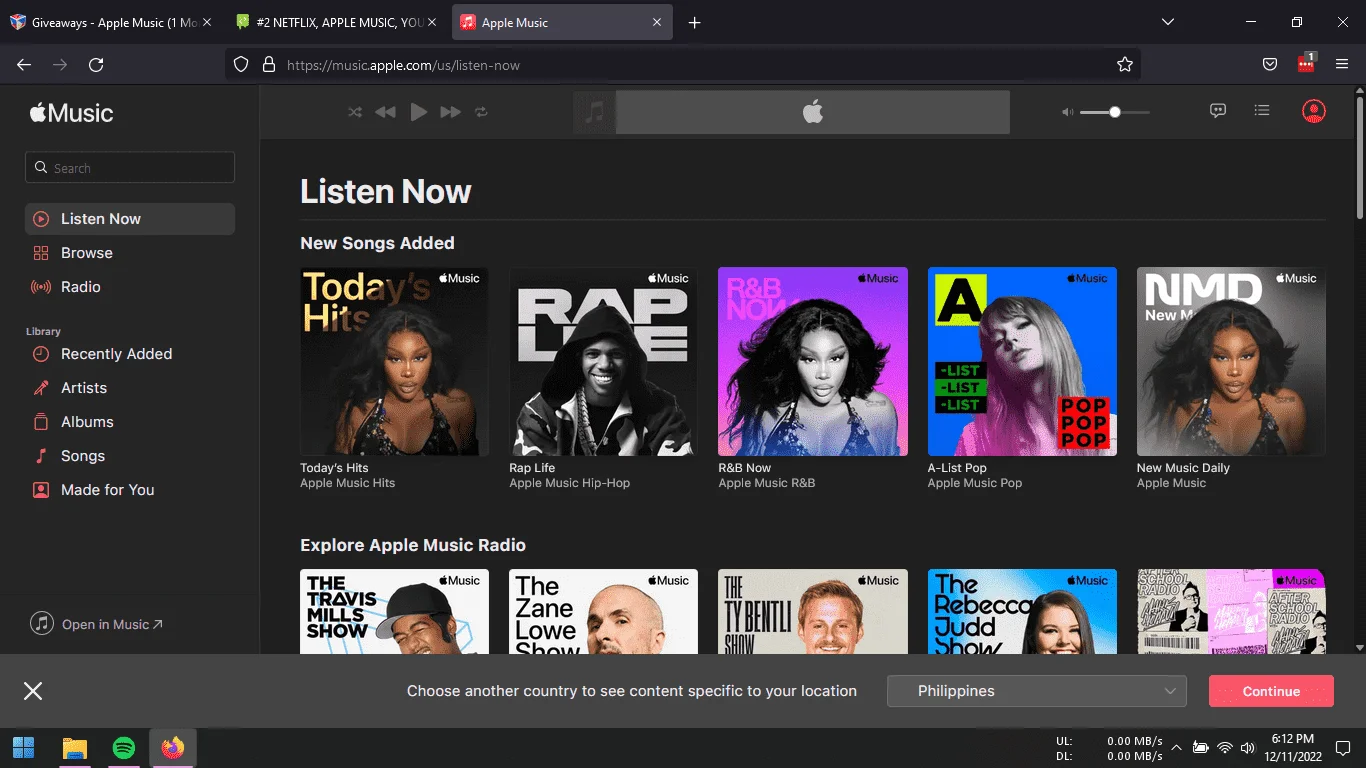Click the address bar URL
The width and height of the screenshot is (1366, 768).
[403, 65]
